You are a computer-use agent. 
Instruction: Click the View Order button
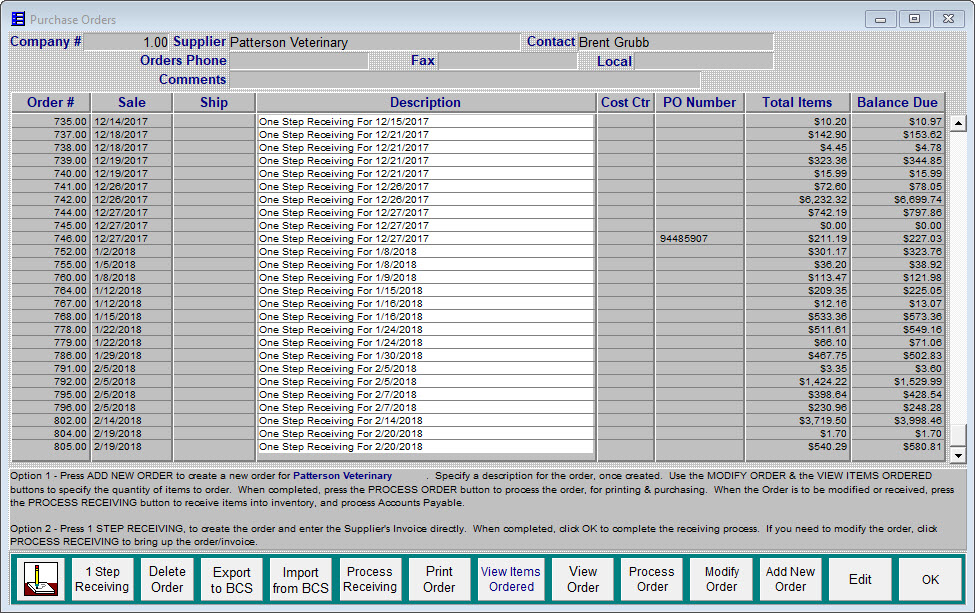pos(583,579)
